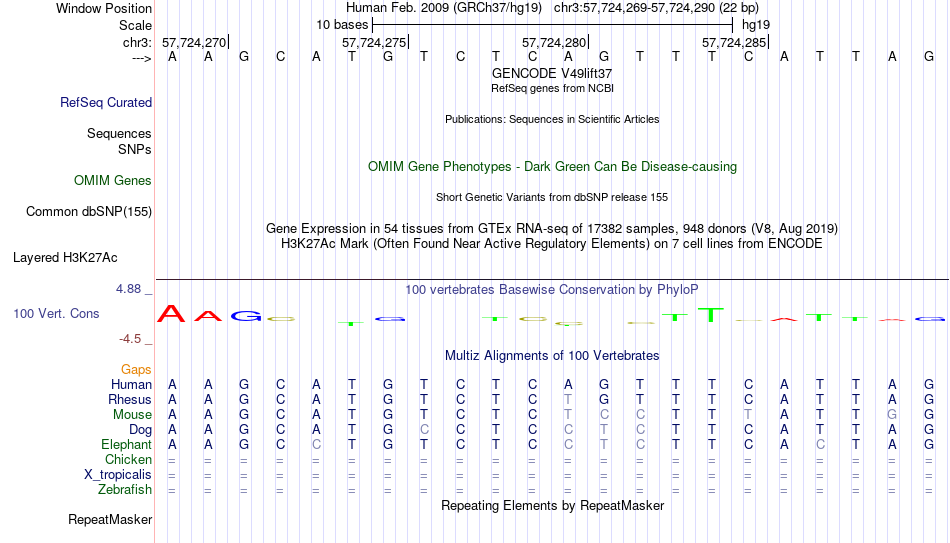Click the 100 Vert. Cons label
Image resolution: width=950 pixels, height=543 pixels.
56,313
